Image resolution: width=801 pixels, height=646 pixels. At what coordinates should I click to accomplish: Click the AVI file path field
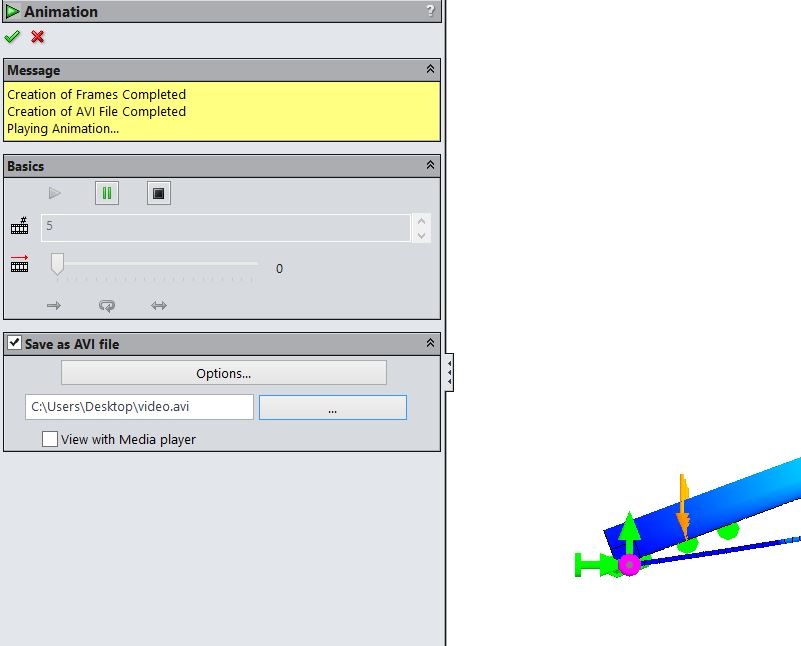point(139,407)
